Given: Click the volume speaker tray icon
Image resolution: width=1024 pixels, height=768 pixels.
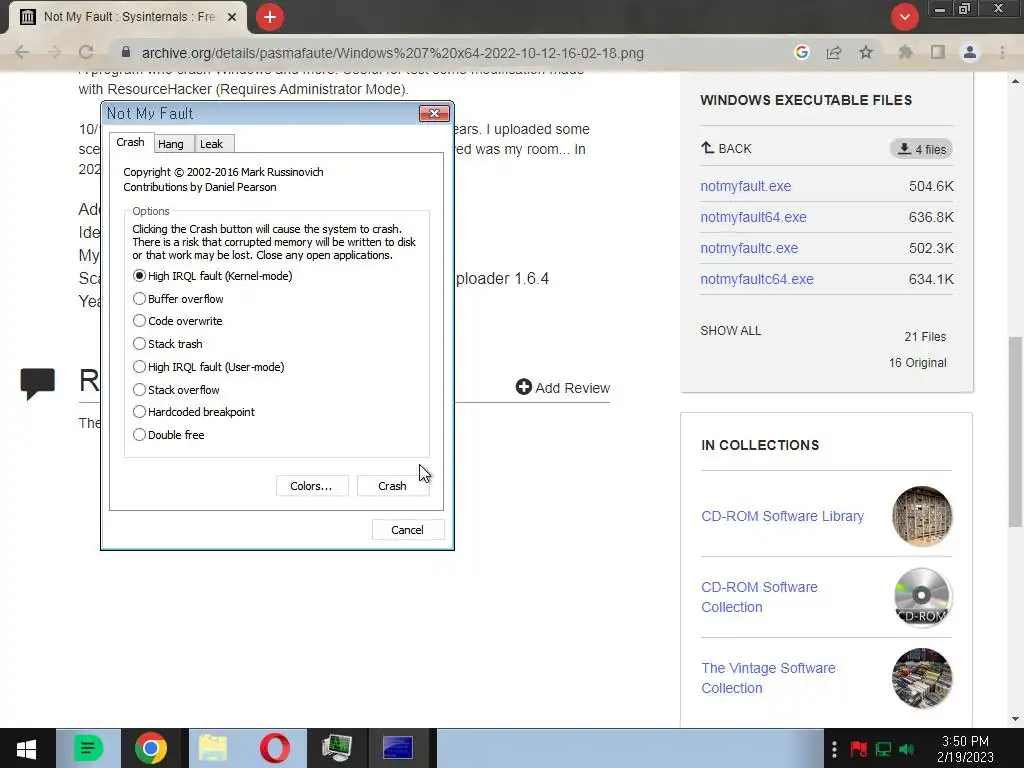Looking at the screenshot, I should 907,748.
